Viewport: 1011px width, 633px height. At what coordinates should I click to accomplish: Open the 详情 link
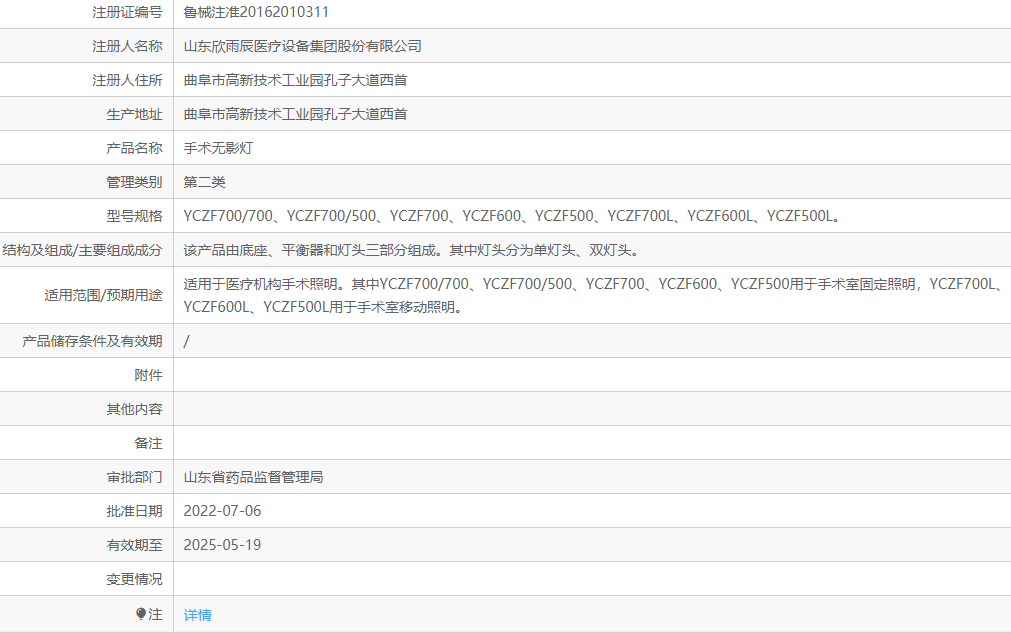tap(197, 615)
